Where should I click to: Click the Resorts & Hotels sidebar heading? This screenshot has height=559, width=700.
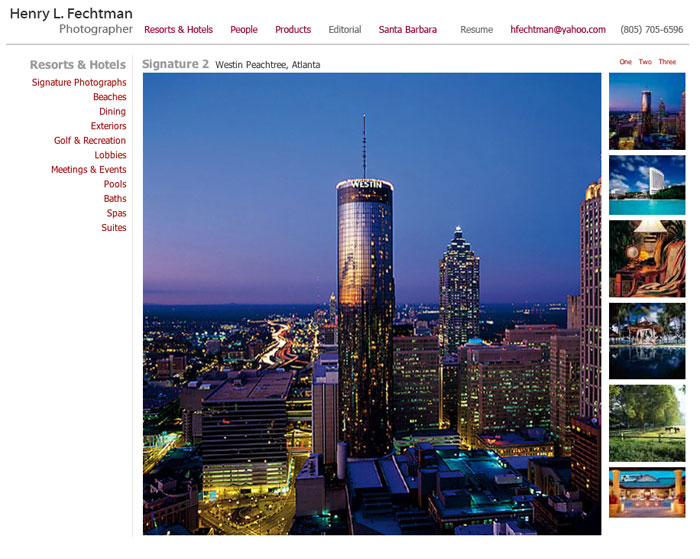click(x=78, y=65)
